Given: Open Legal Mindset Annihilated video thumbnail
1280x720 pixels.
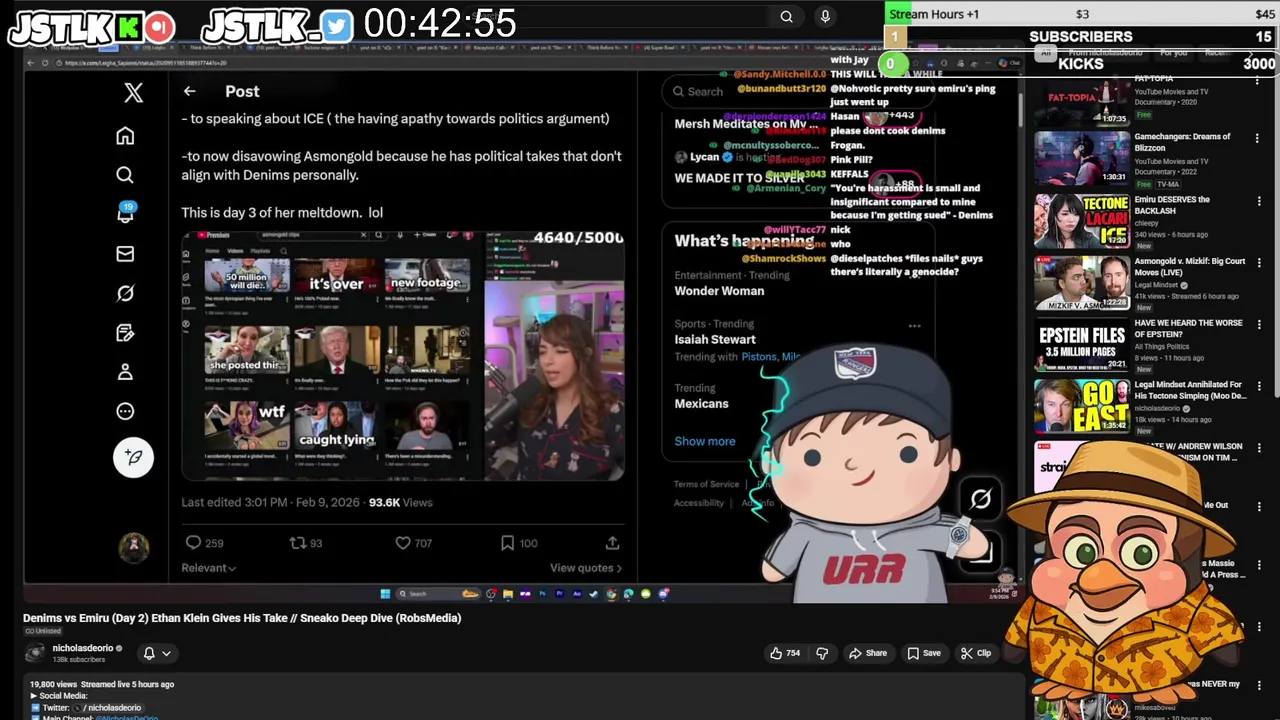Looking at the screenshot, I should coord(1081,407).
